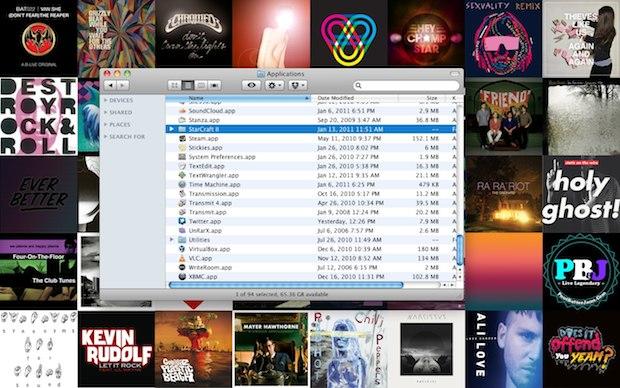
Task: Select the Transmit.app icon
Action: point(182,212)
